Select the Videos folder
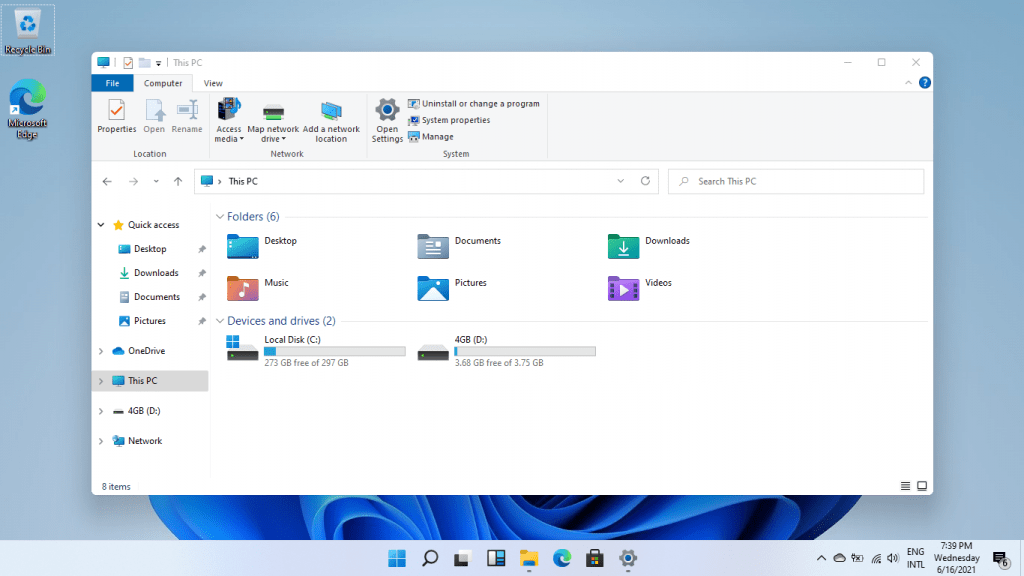Viewport: 1024px width, 576px height. click(x=623, y=288)
